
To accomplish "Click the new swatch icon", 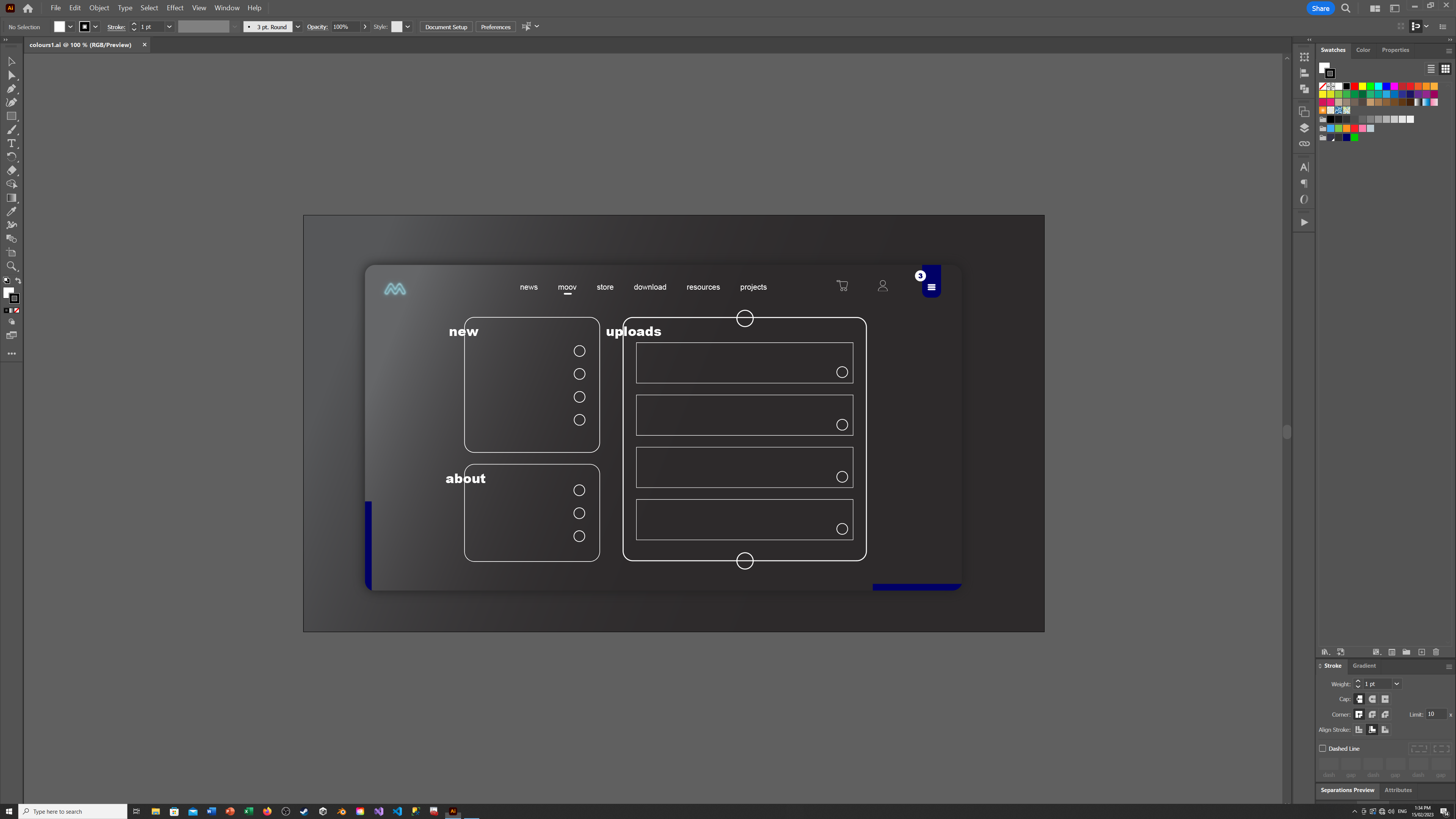I will coord(1421,652).
